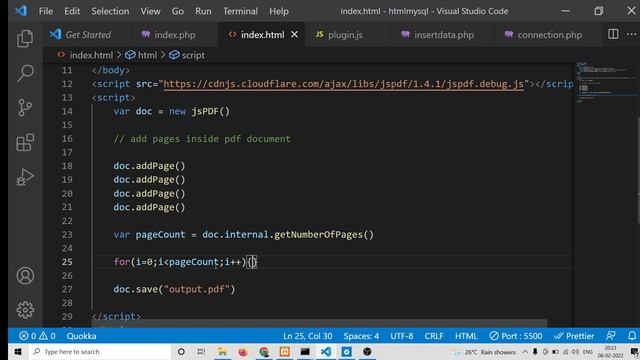The image size is (640, 360).
Task: Open the editor More Actions ellipsis
Action: (631, 34)
